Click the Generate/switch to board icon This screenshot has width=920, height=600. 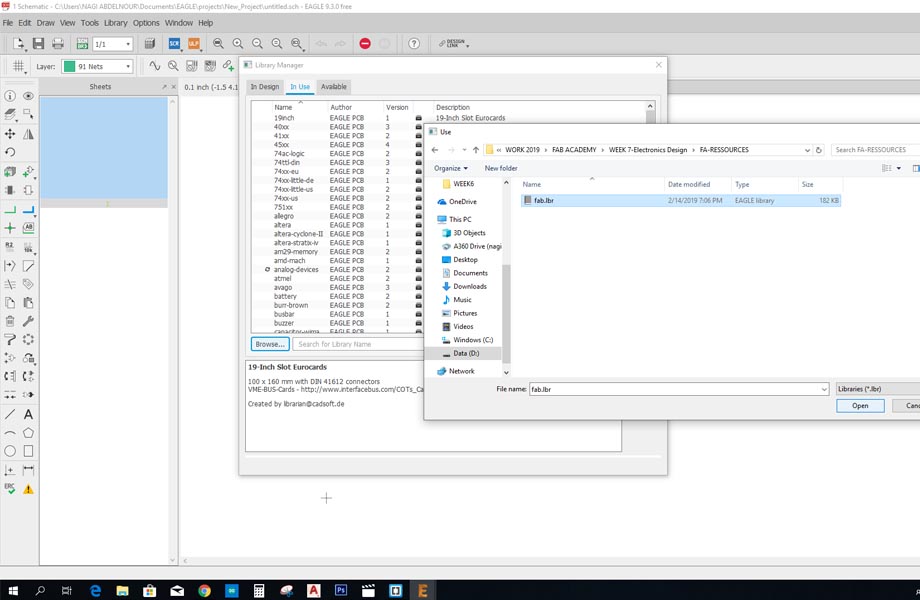82,43
